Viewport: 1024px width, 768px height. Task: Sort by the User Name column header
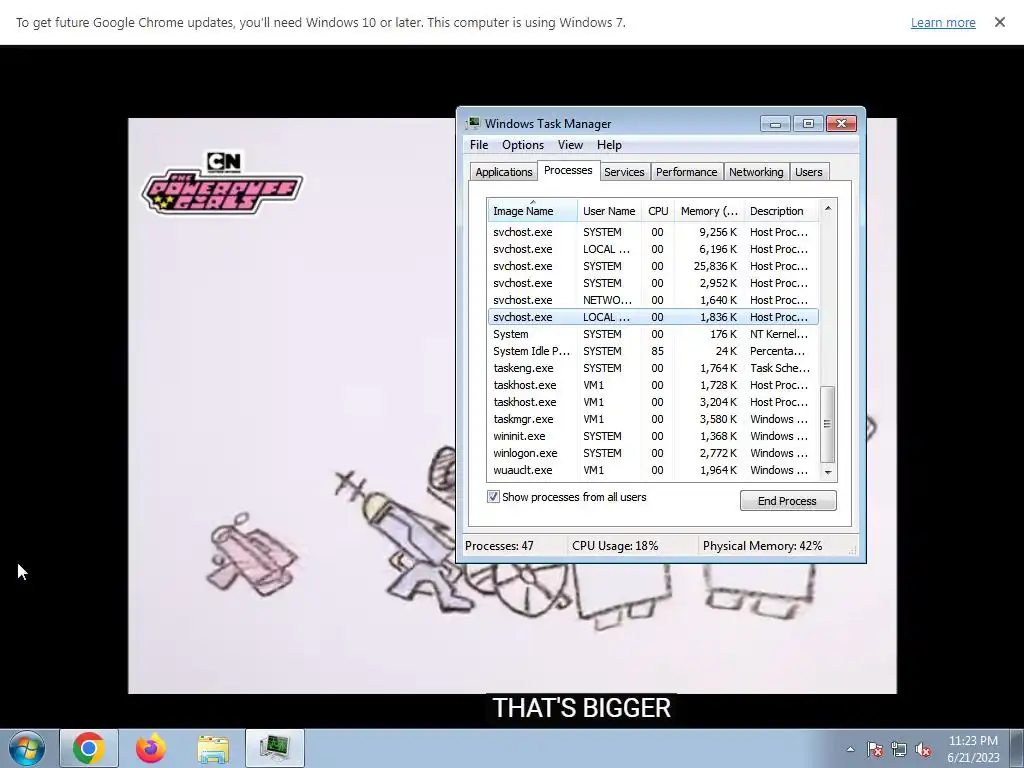pyautogui.click(x=609, y=211)
